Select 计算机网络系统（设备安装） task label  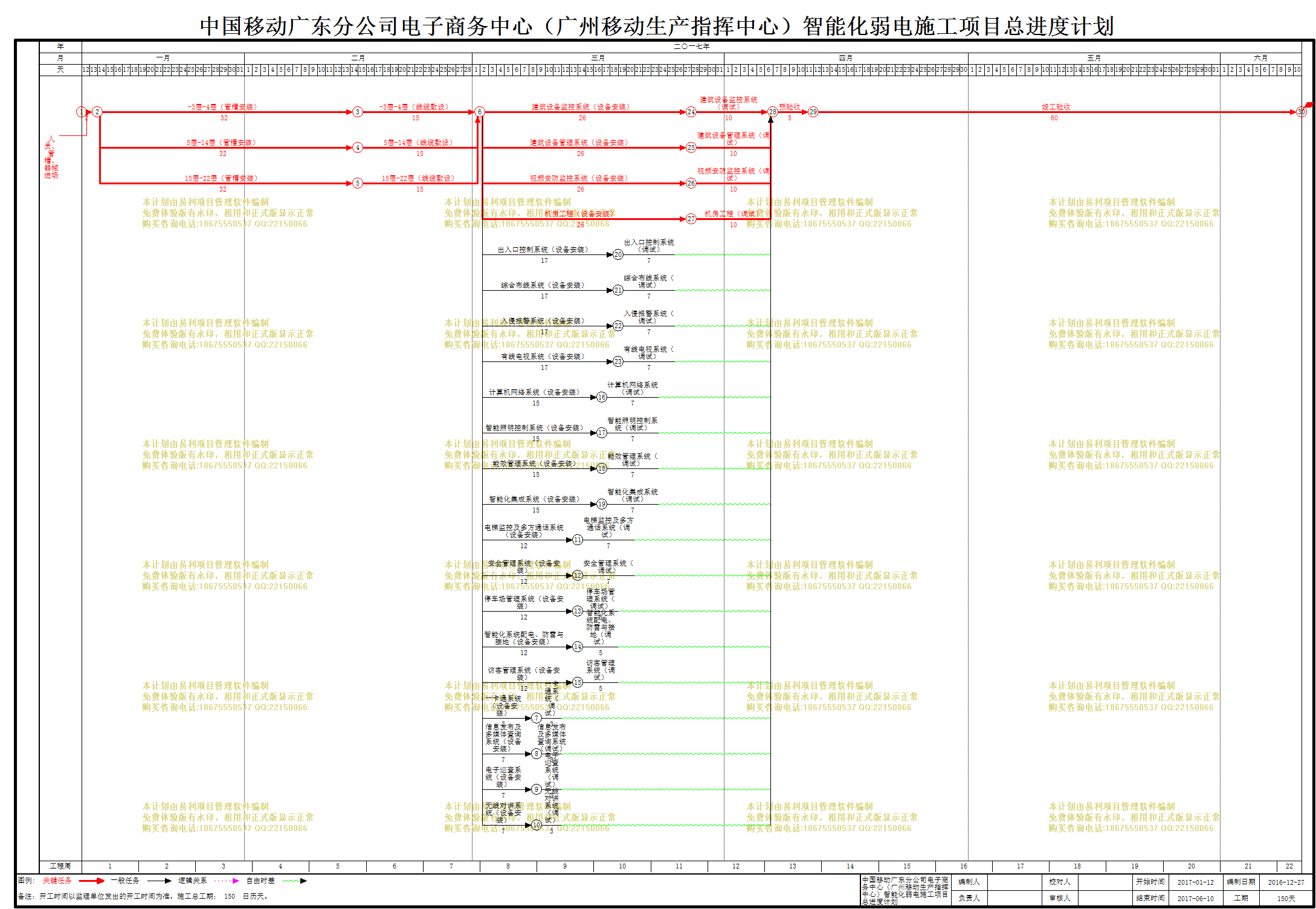click(x=534, y=392)
